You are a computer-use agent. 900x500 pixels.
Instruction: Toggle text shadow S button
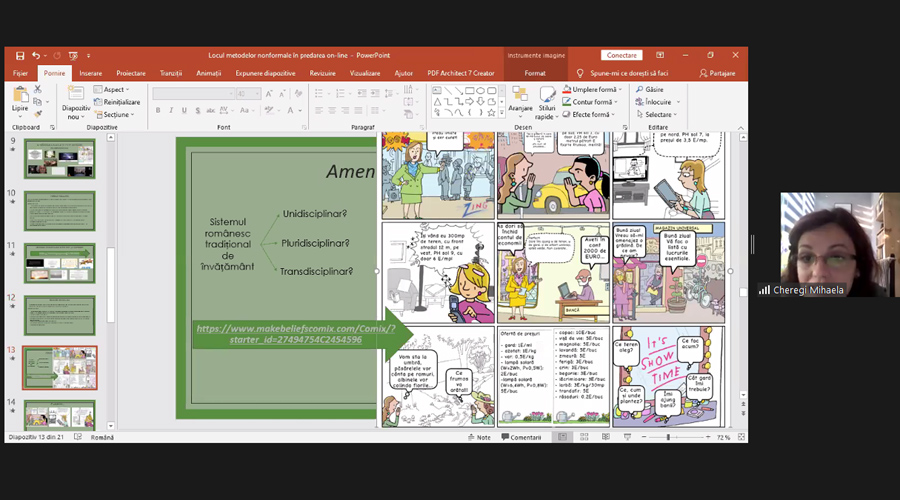coord(197,110)
